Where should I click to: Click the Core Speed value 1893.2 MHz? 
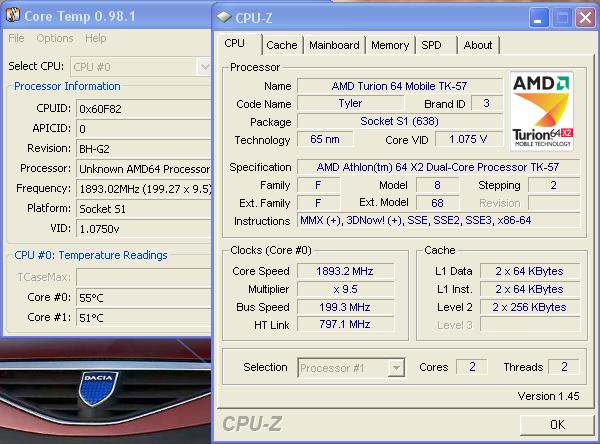click(345, 271)
